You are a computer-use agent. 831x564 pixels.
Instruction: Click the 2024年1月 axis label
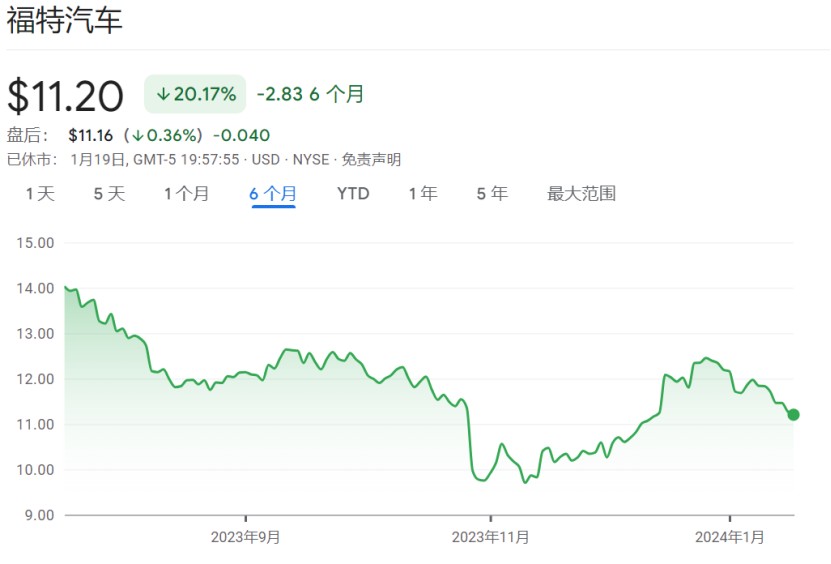point(730,537)
